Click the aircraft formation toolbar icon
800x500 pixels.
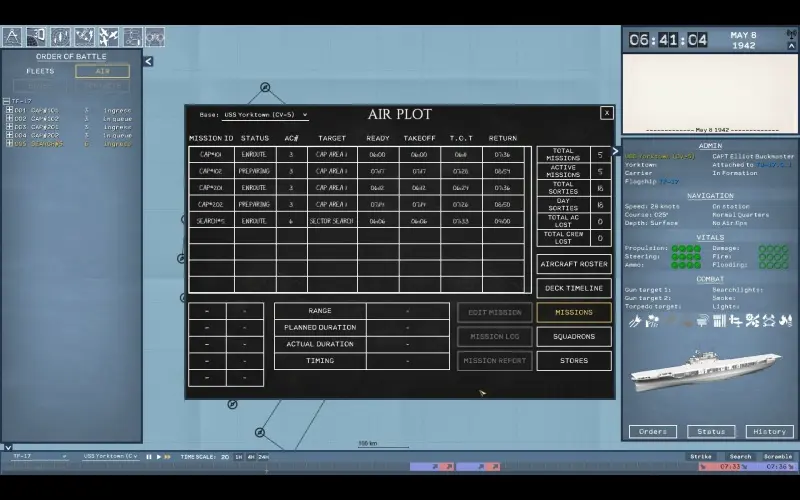pyautogui.click(x=108, y=37)
